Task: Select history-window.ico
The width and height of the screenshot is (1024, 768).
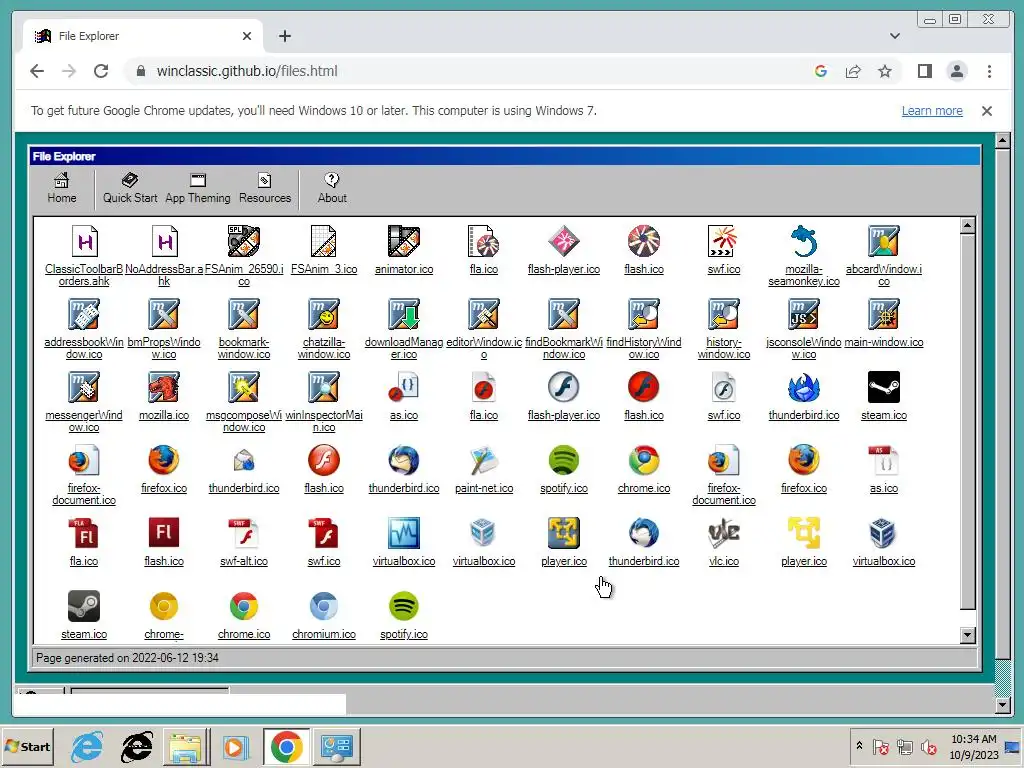Action: tap(724, 329)
